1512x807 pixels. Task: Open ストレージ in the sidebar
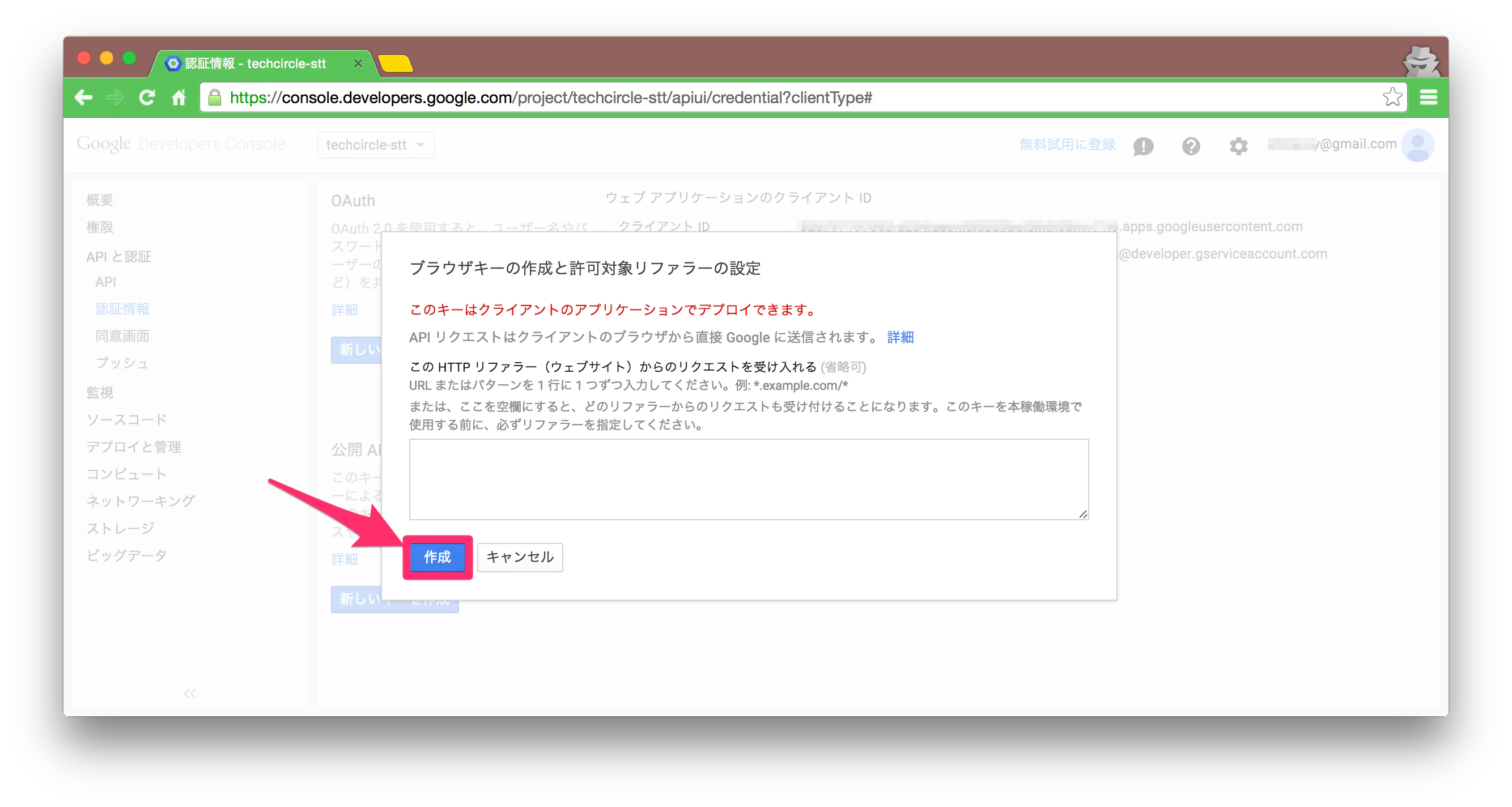(x=120, y=529)
